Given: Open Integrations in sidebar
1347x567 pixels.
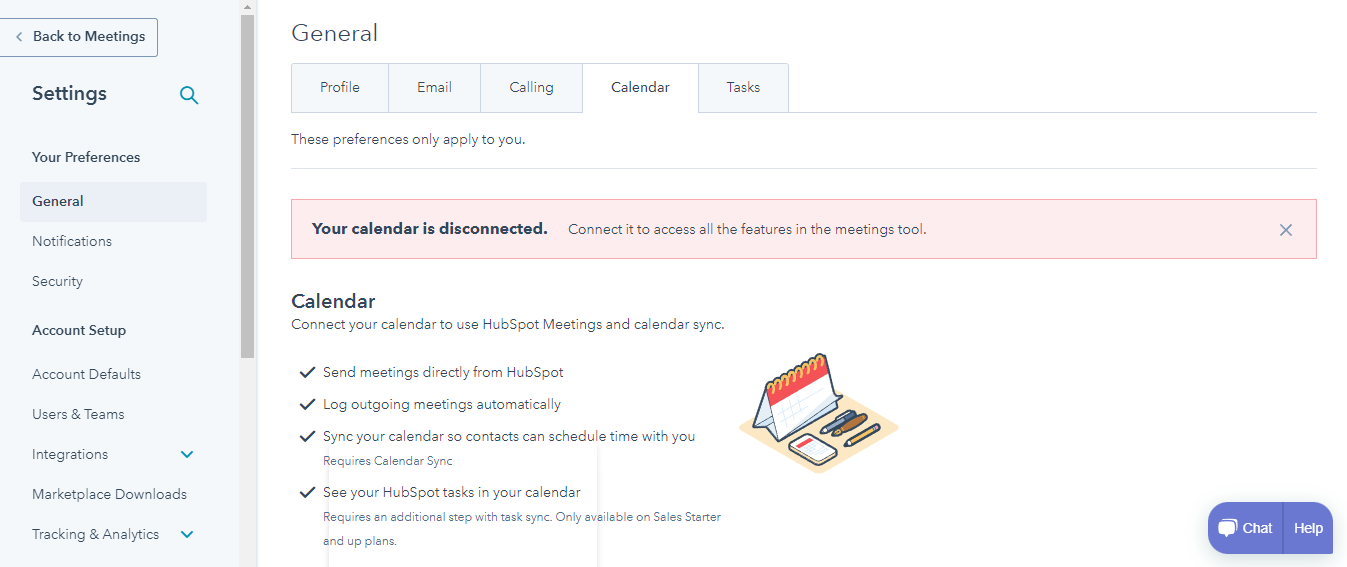Looking at the screenshot, I should point(70,454).
